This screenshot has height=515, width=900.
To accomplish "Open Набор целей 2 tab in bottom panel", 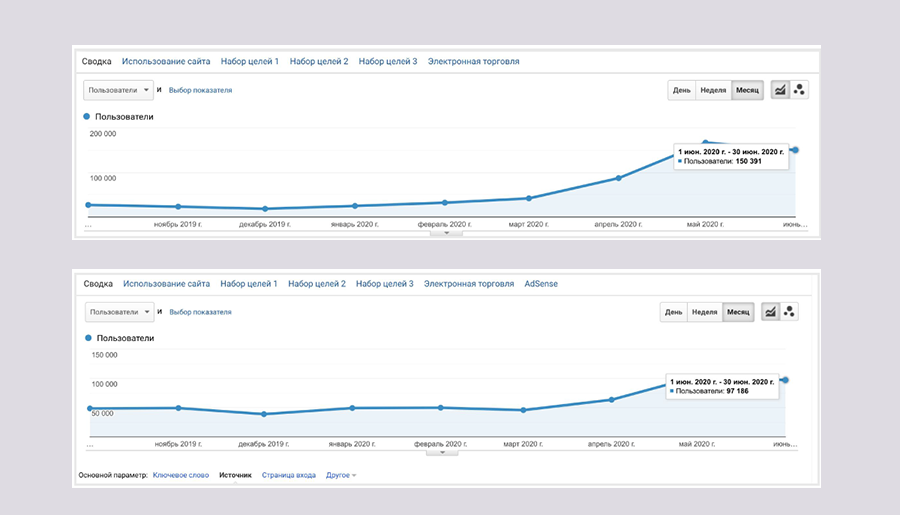I will pos(317,284).
